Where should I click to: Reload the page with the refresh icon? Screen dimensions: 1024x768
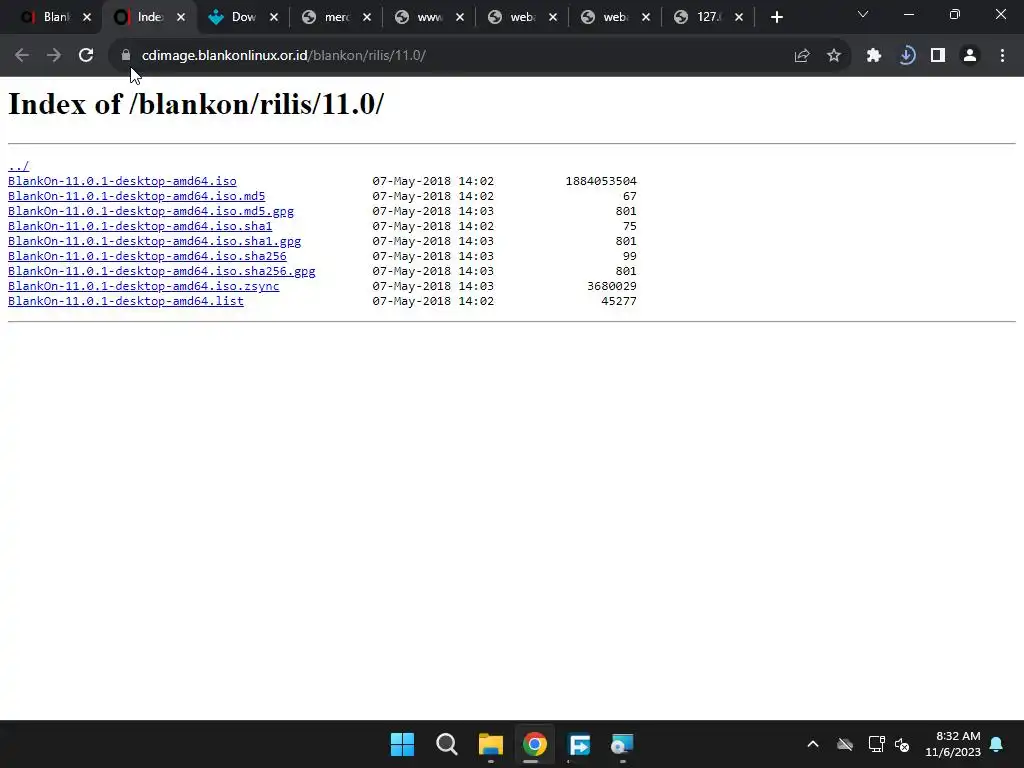coord(86,56)
